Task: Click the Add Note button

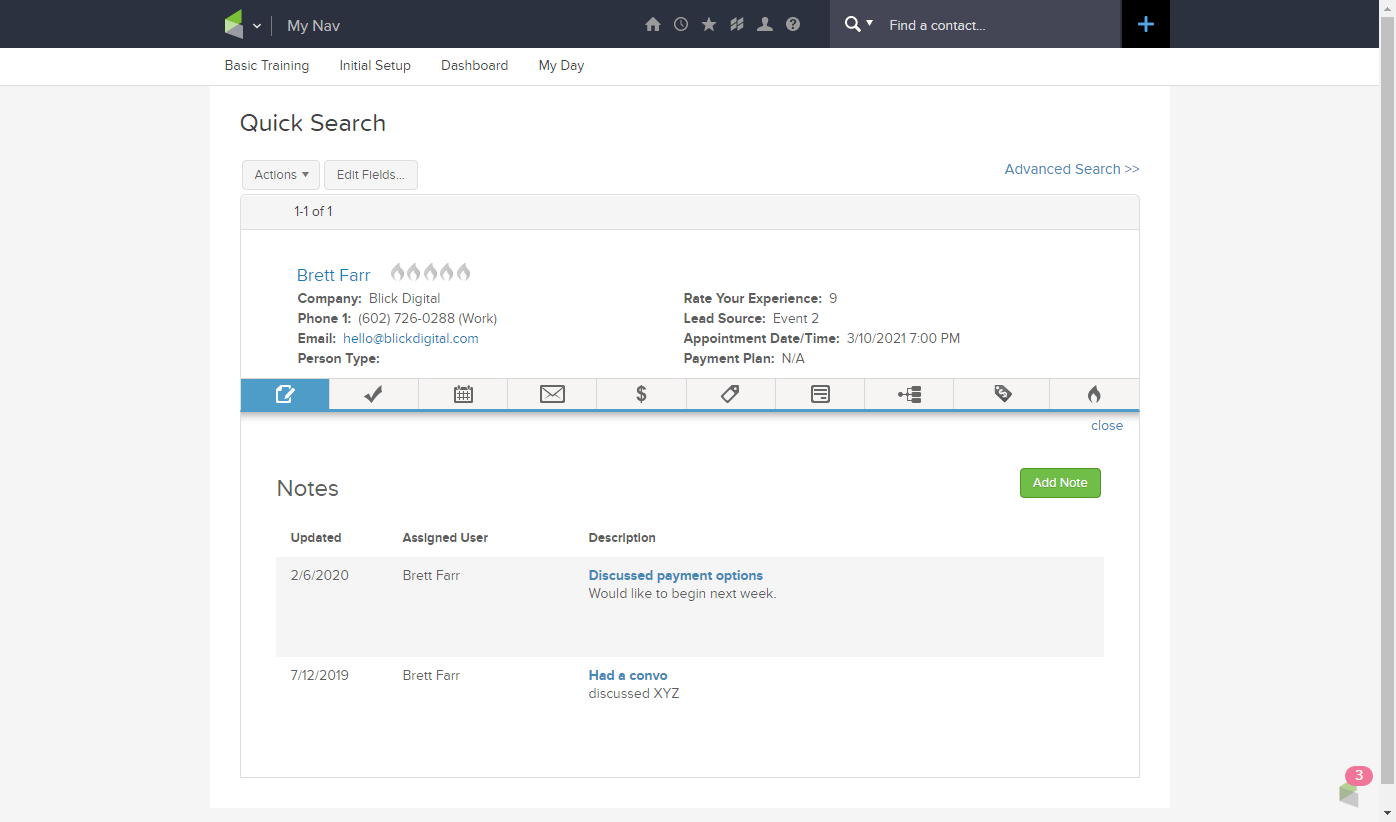Action: pos(1060,483)
